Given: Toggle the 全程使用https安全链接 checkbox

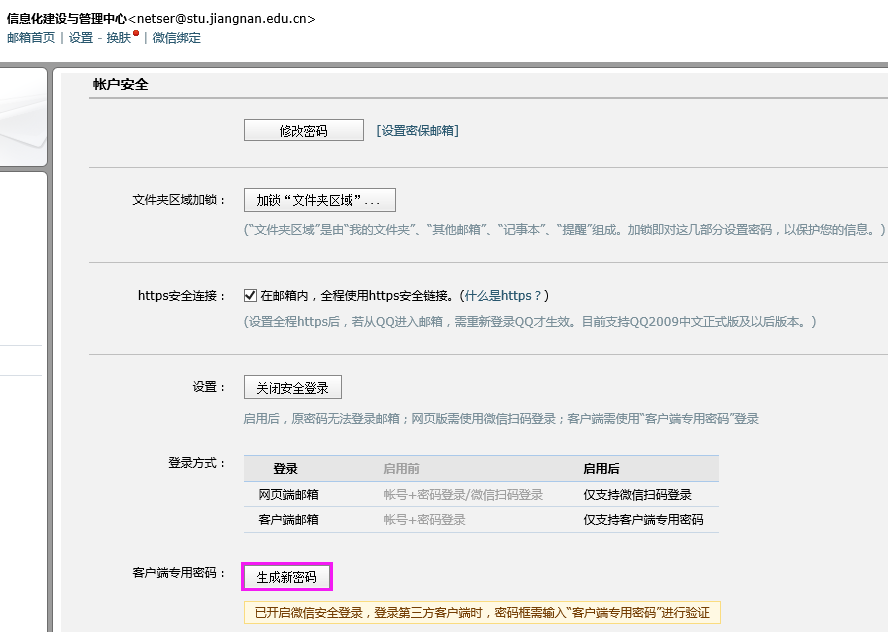Looking at the screenshot, I should [x=250, y=296].
